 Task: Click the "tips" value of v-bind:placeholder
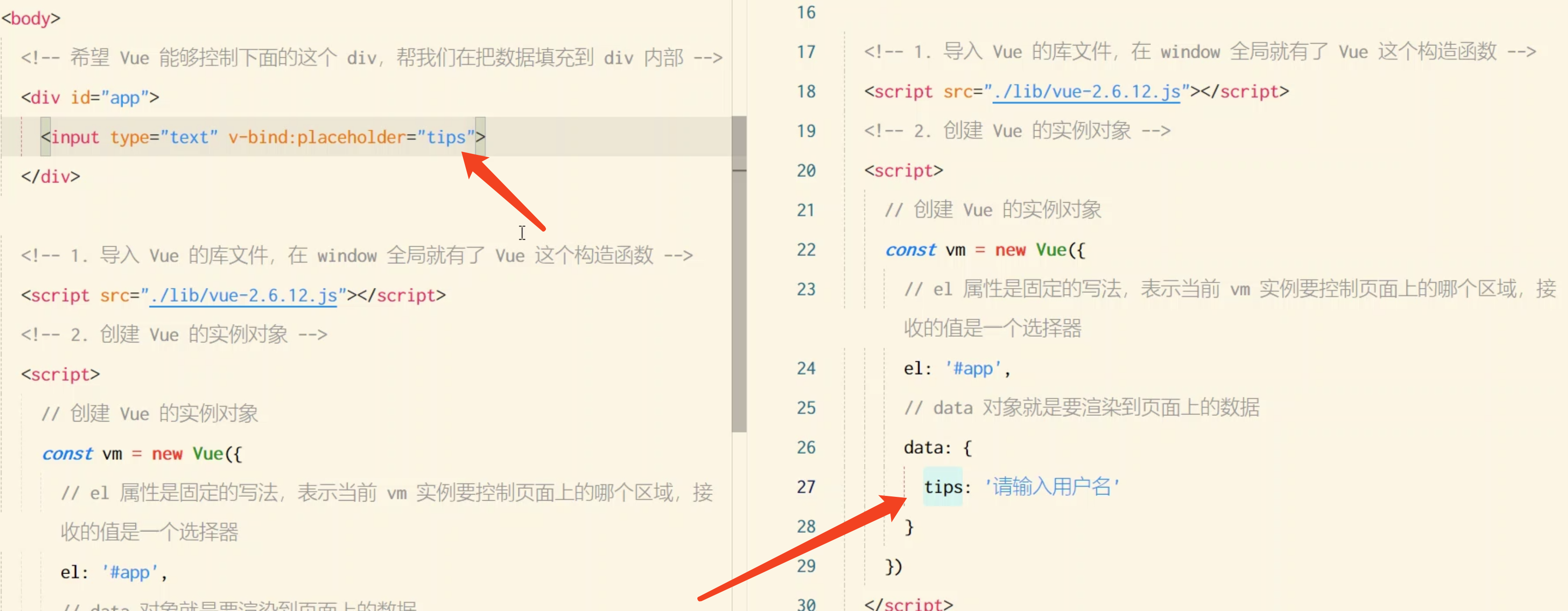(x=445, y=137)
